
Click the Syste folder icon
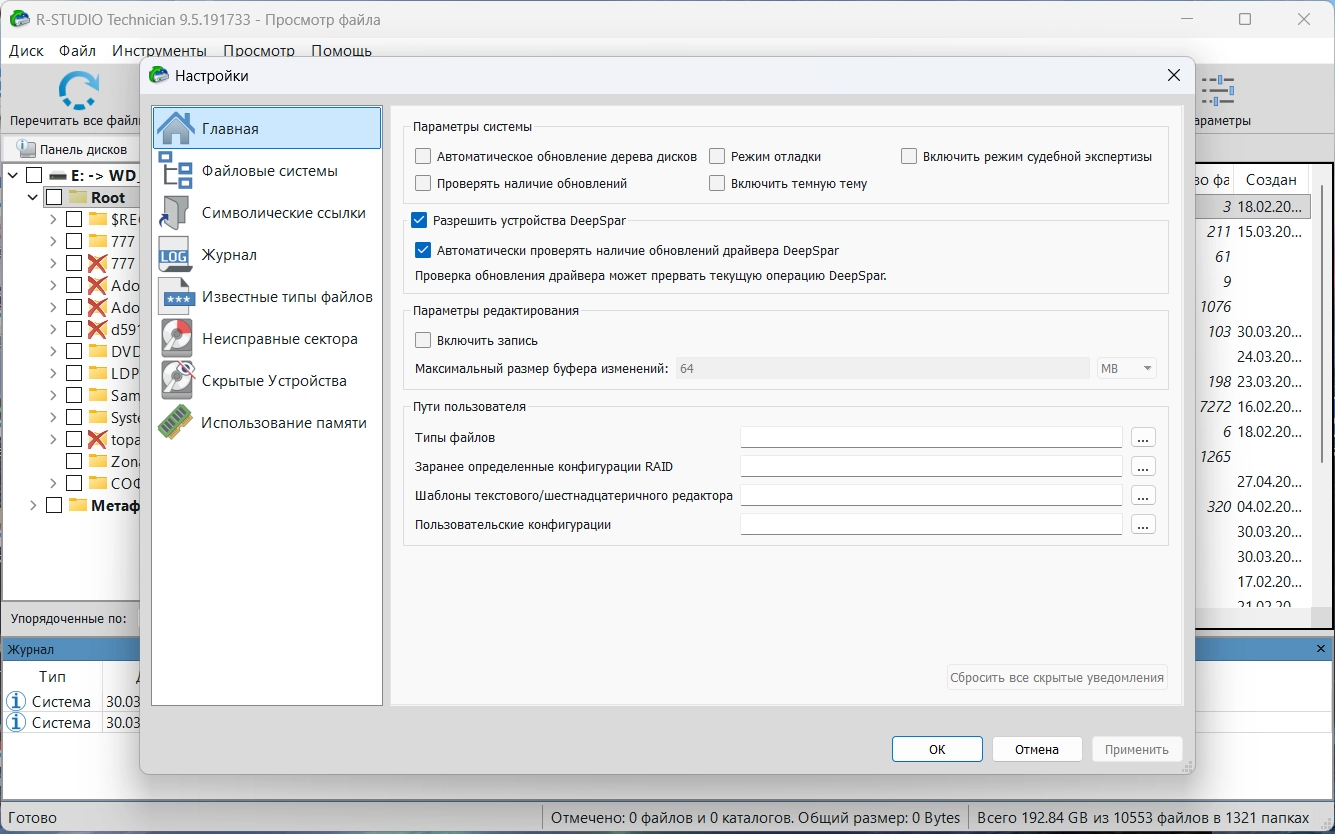coord(97,417)
